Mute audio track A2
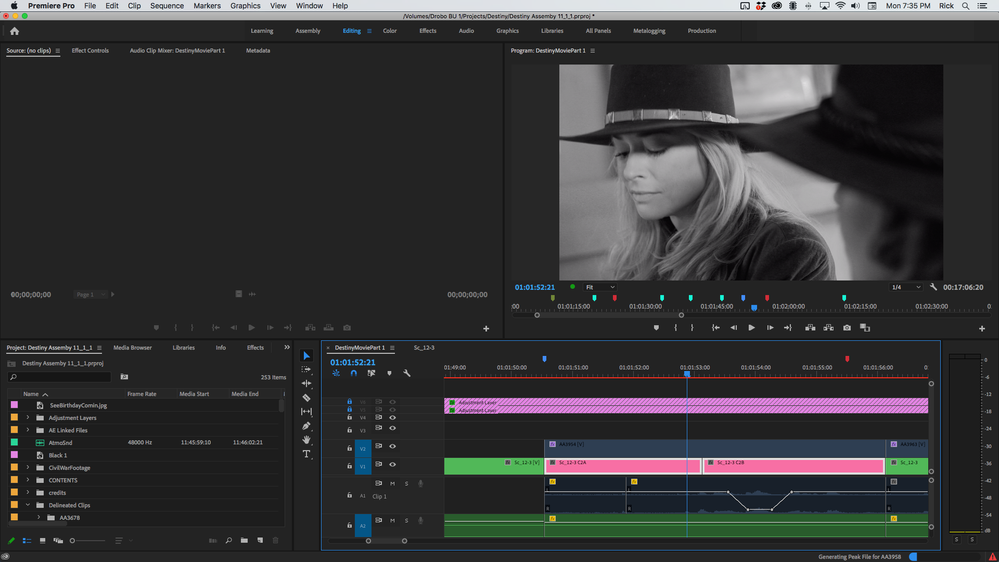 [392, 521]
